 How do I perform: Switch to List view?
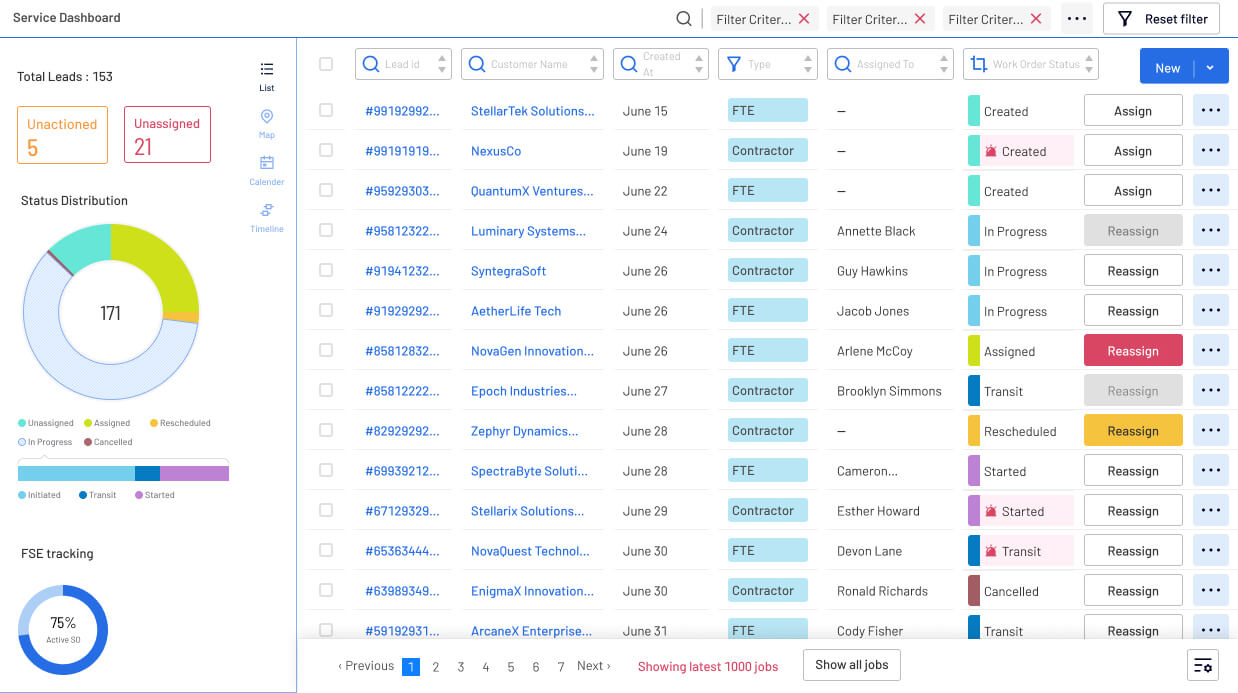click(267, 76)
